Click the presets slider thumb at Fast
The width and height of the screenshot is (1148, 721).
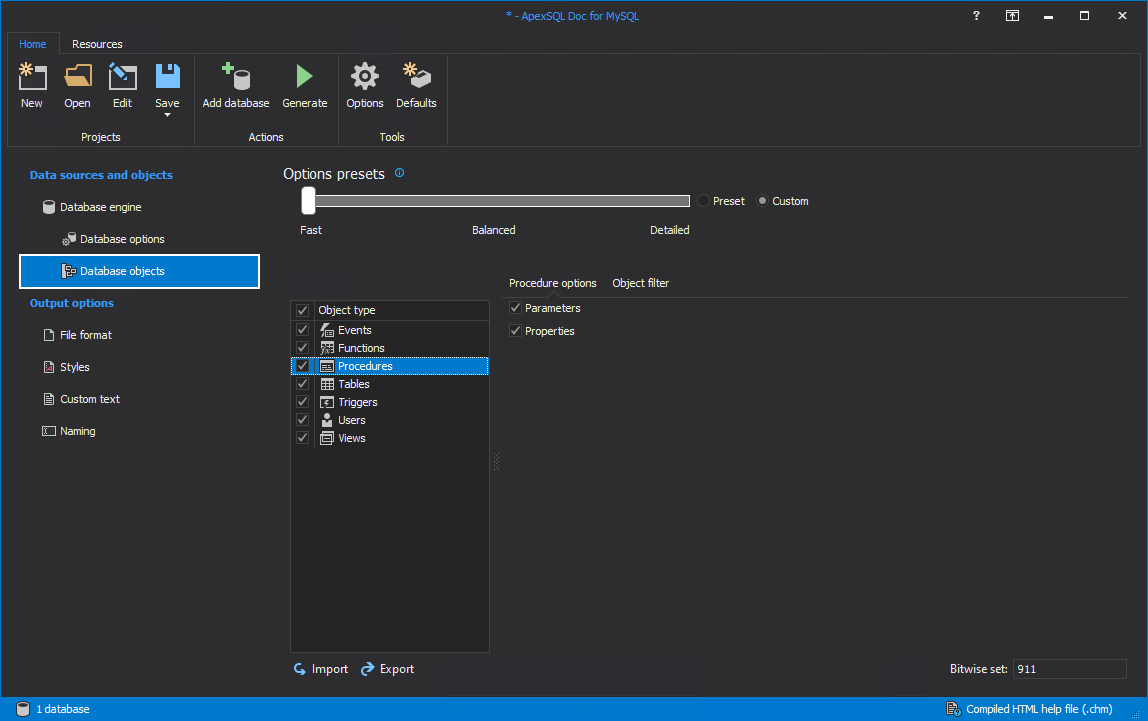[x=308, y=201]
